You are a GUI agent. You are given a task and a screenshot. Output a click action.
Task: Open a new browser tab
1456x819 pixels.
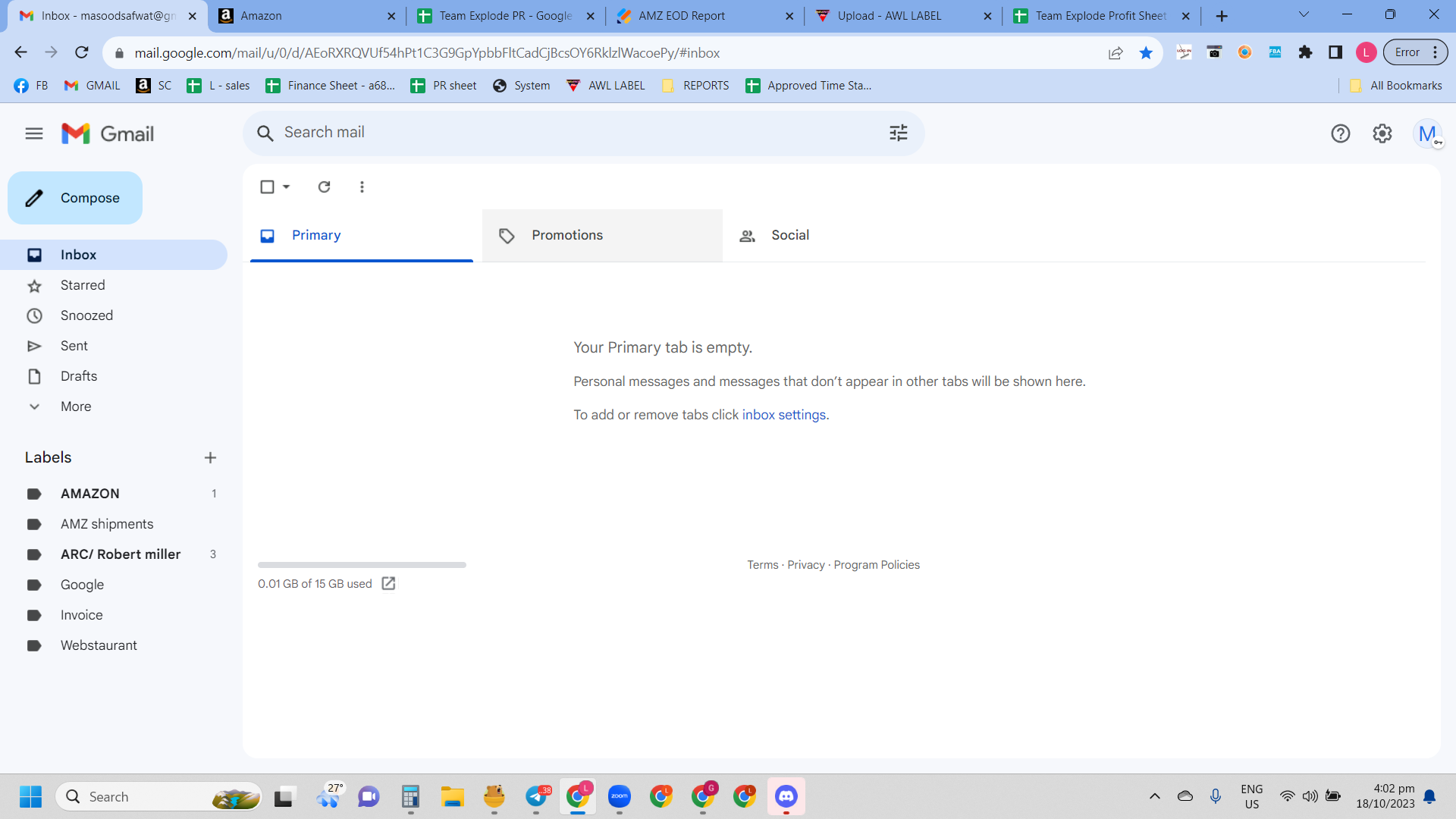coord(1221,16)
